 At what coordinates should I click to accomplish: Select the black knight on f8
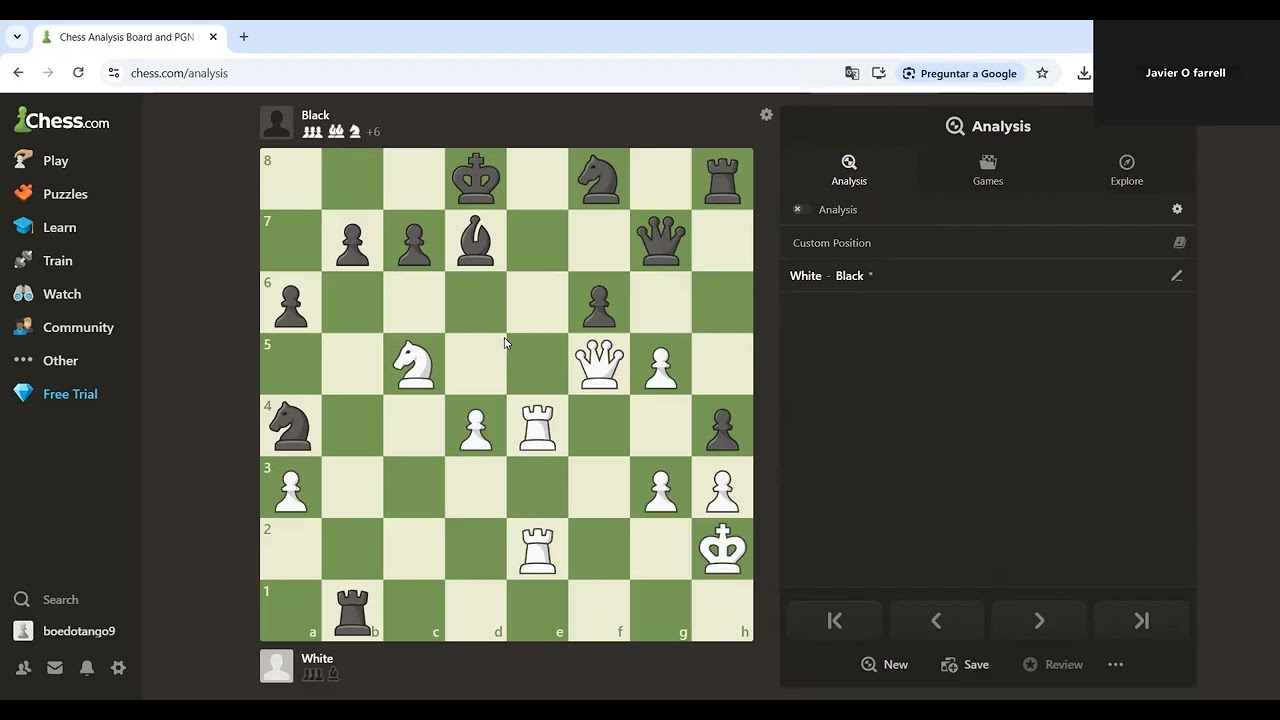pos(599,179)
